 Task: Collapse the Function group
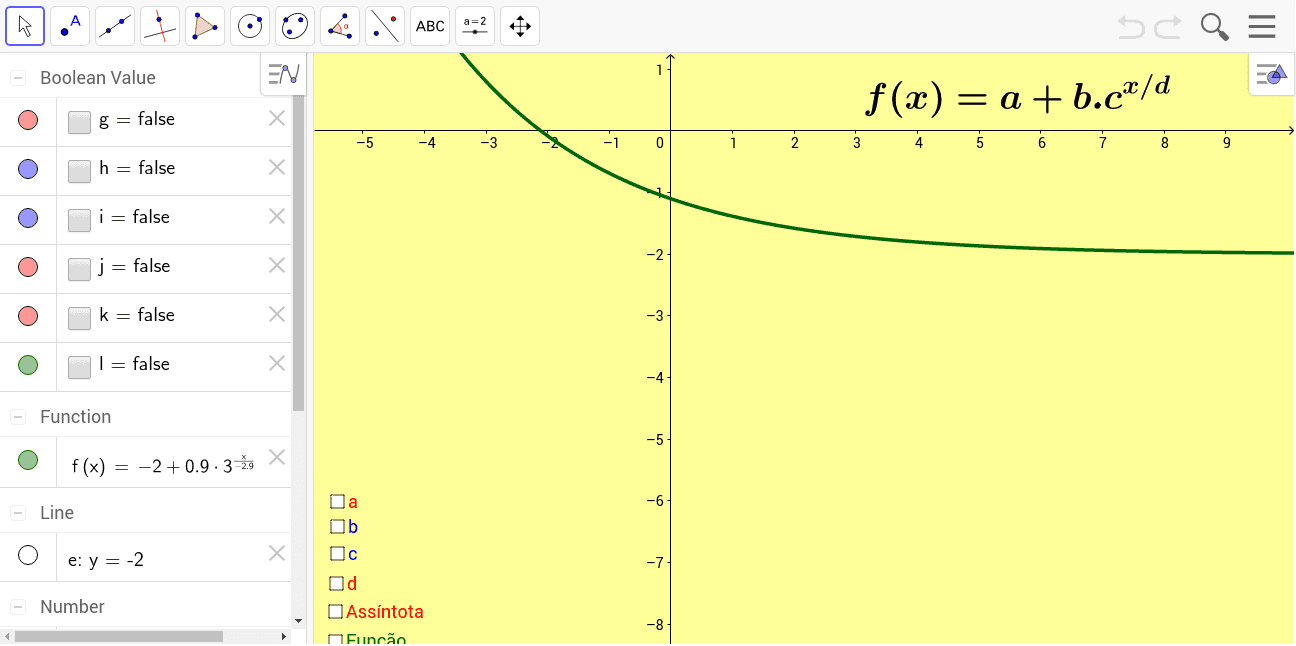[18, 417]
